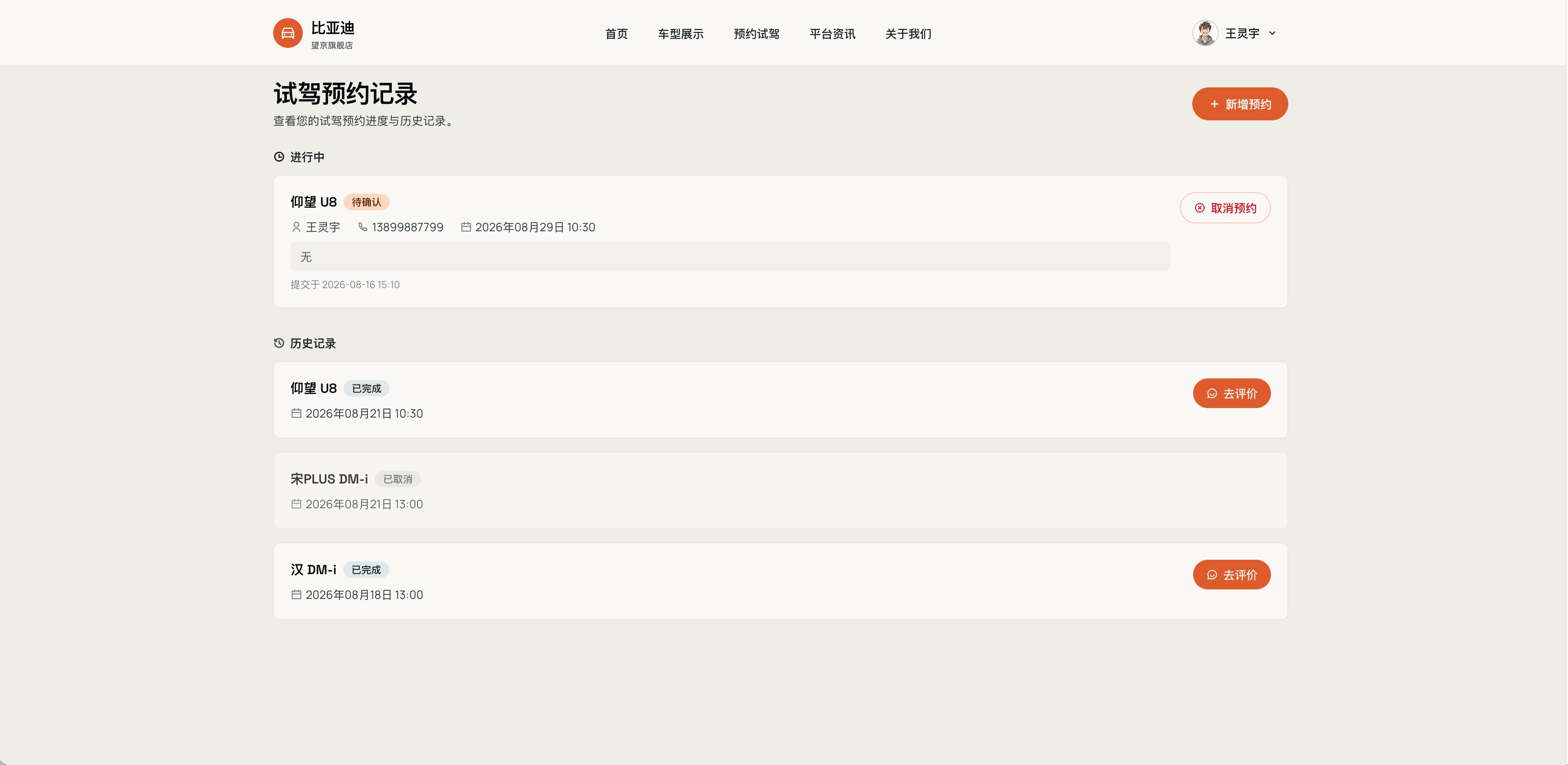
Task: Click the 已完成 badge on 仰望 U8
Action: point(366,389)
